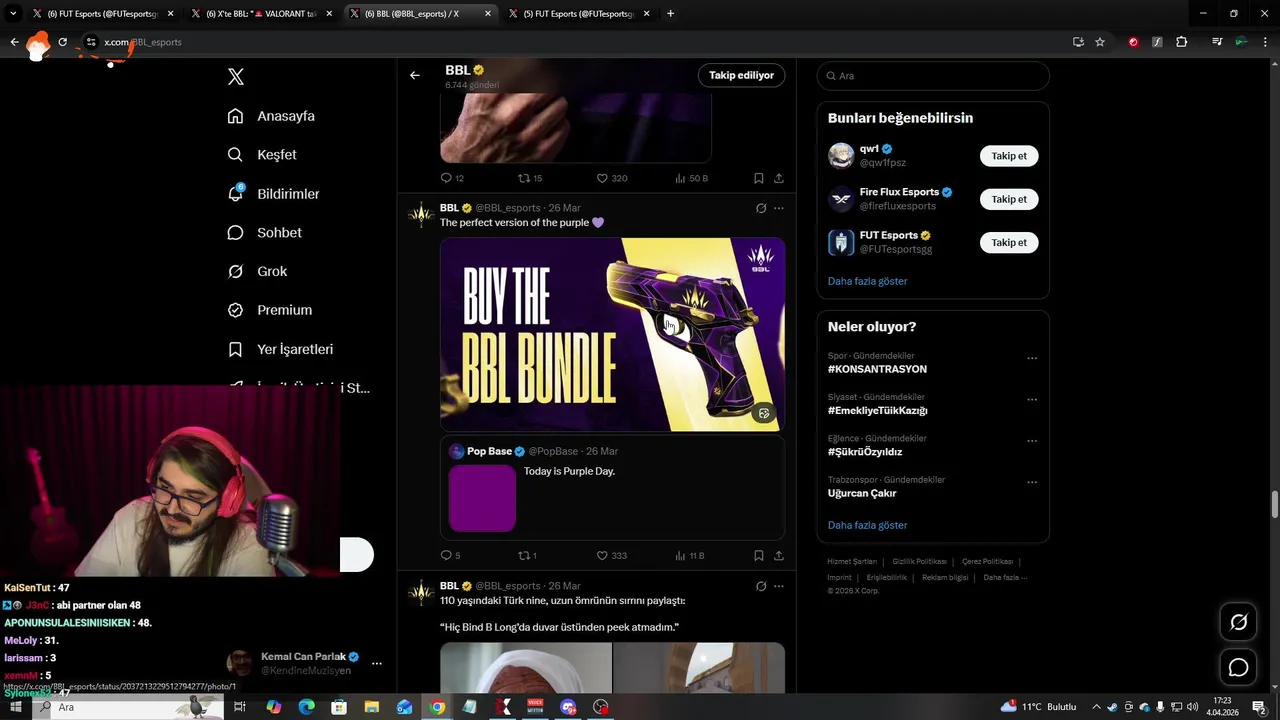
Task: Open Yer İşaretleri bookmarks
Action: [x=280, y=349]
